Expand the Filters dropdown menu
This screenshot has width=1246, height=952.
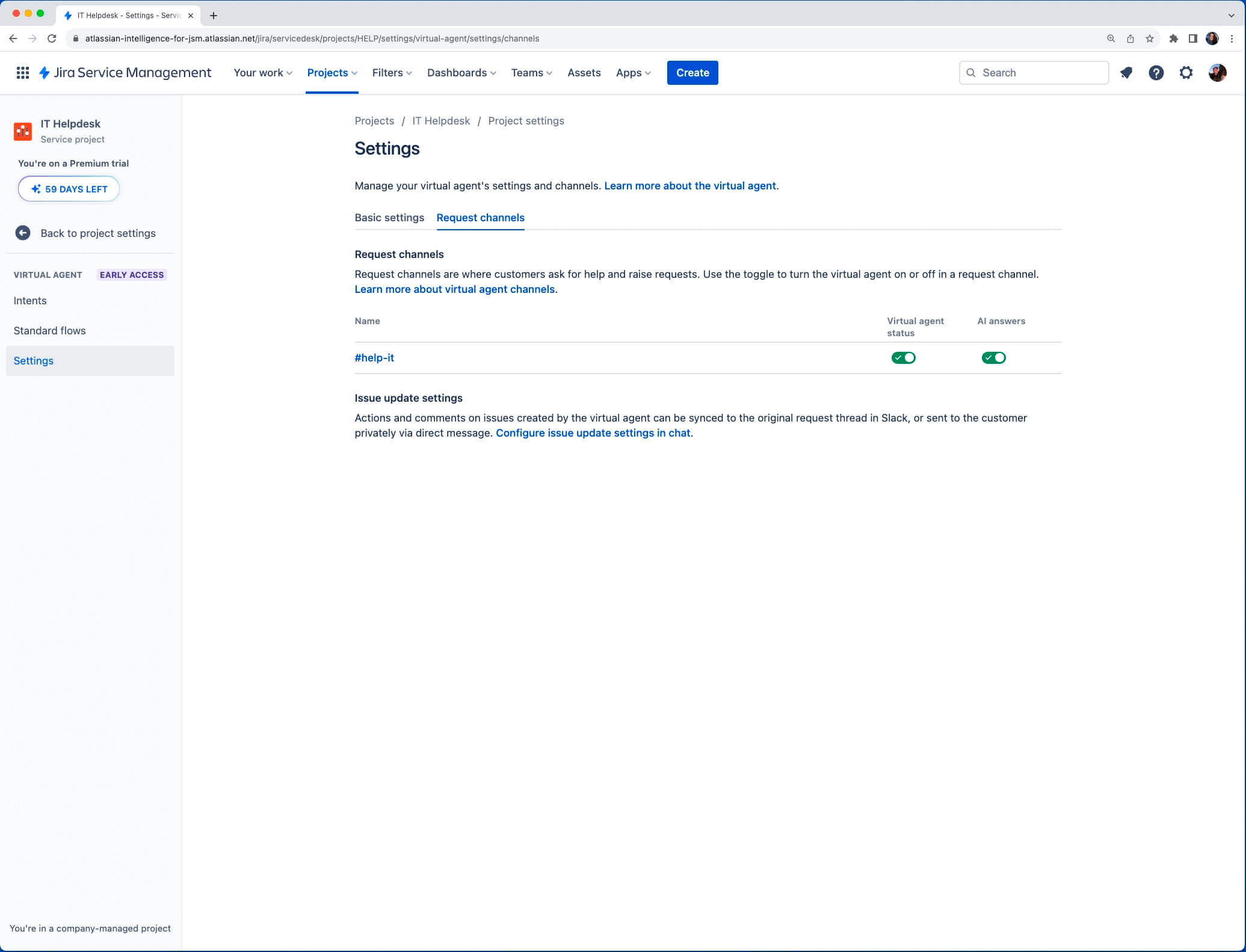(x=391, y=72)
